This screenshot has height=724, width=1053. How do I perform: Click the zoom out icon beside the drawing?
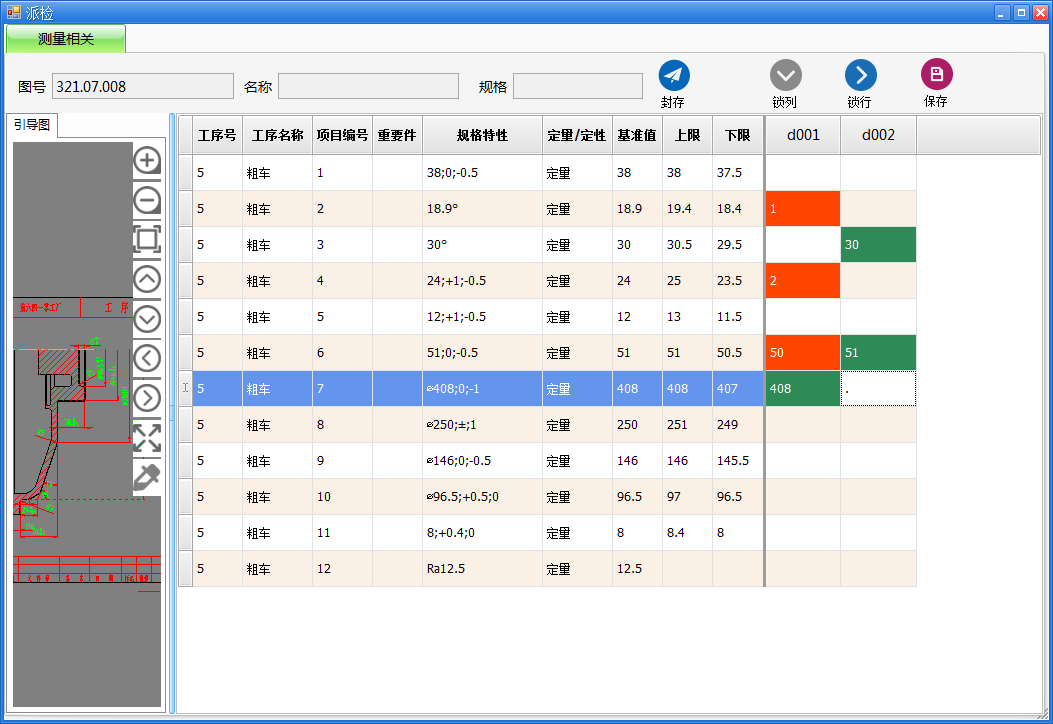(x=147, y=200)
